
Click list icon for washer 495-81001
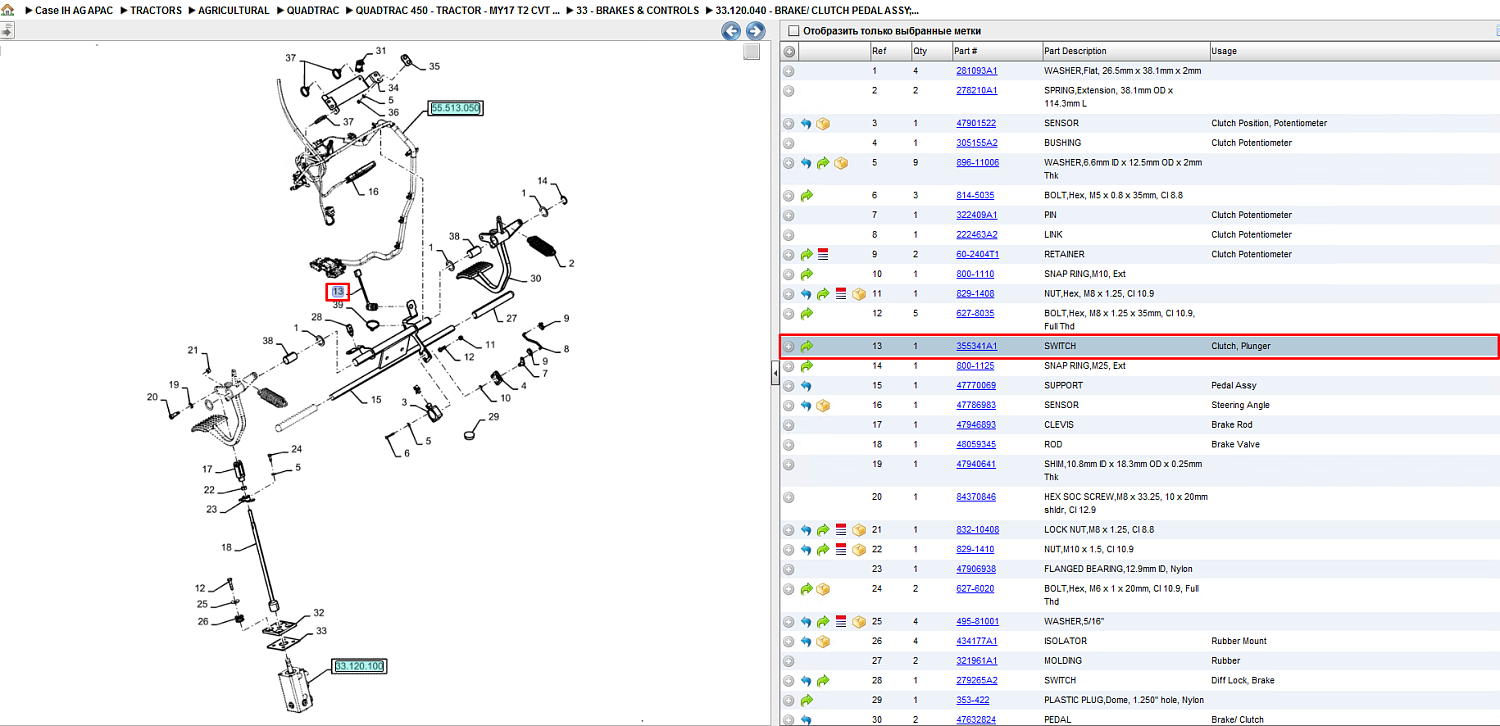coord(841,621)
